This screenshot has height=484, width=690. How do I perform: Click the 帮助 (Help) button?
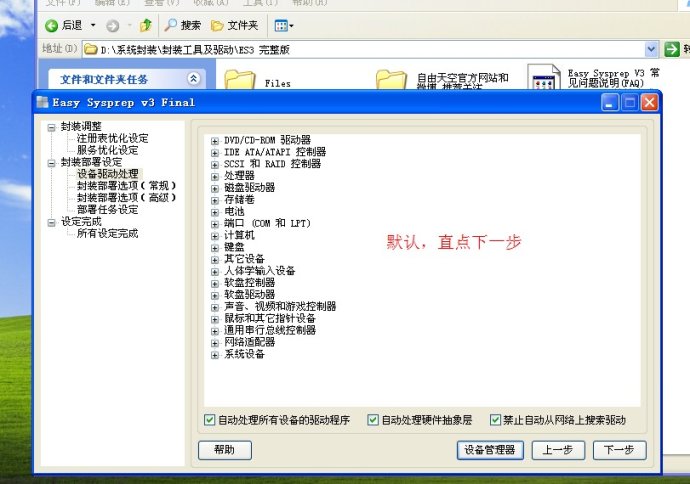(225, 450)
